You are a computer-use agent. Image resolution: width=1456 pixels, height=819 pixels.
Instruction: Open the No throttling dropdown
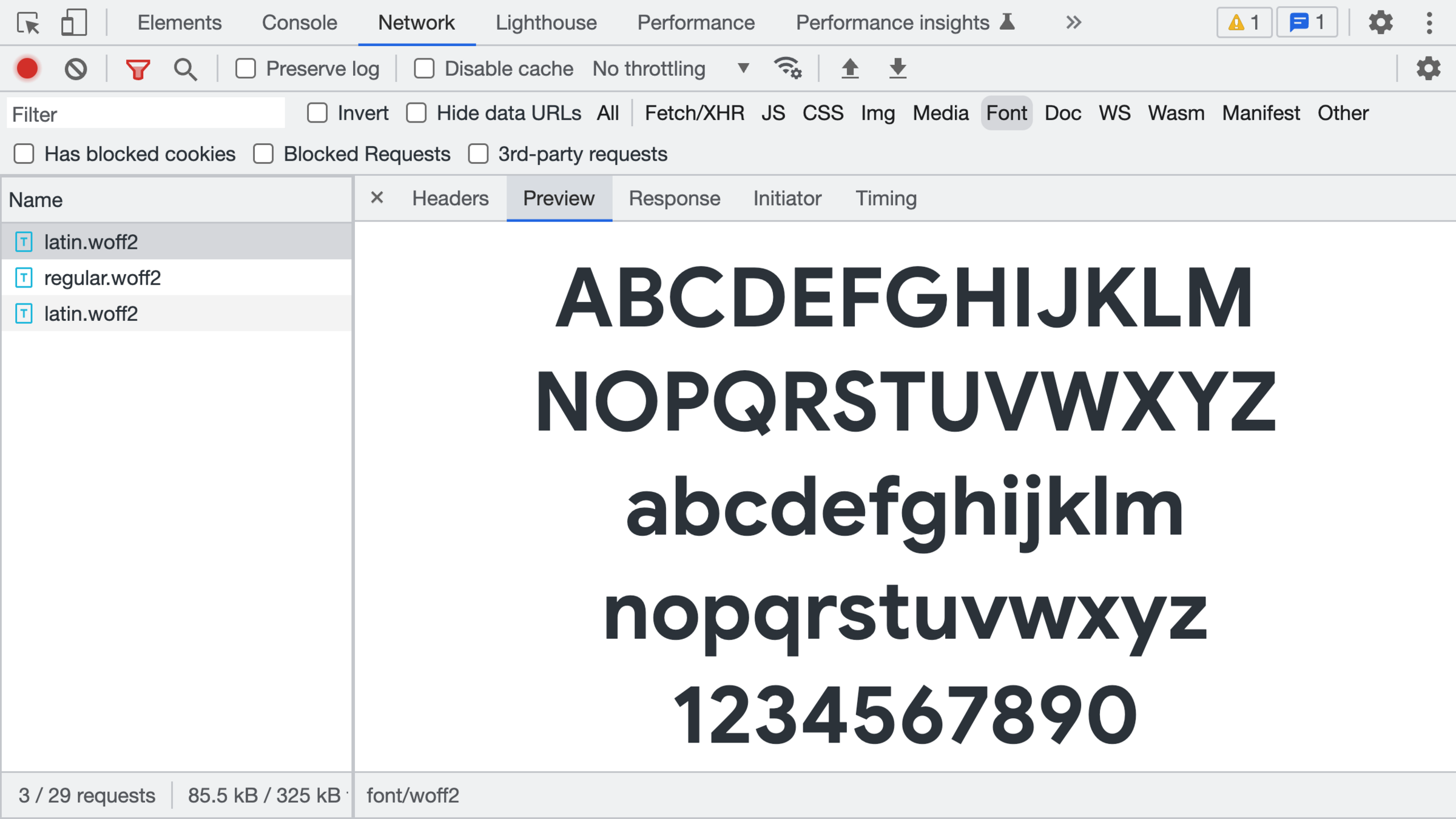[671, 69]
